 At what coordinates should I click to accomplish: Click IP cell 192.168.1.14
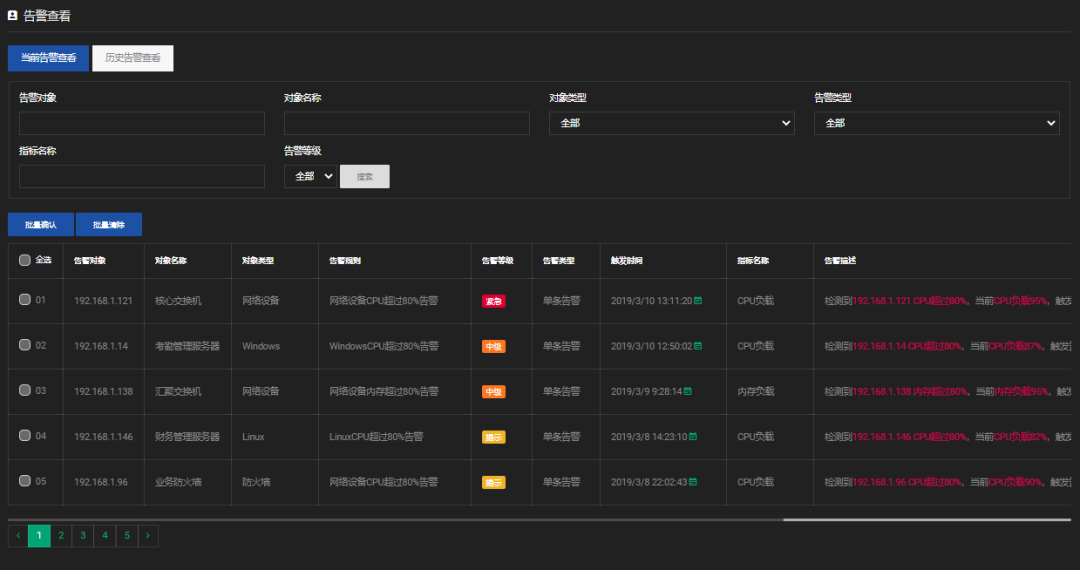pos(101,346)
